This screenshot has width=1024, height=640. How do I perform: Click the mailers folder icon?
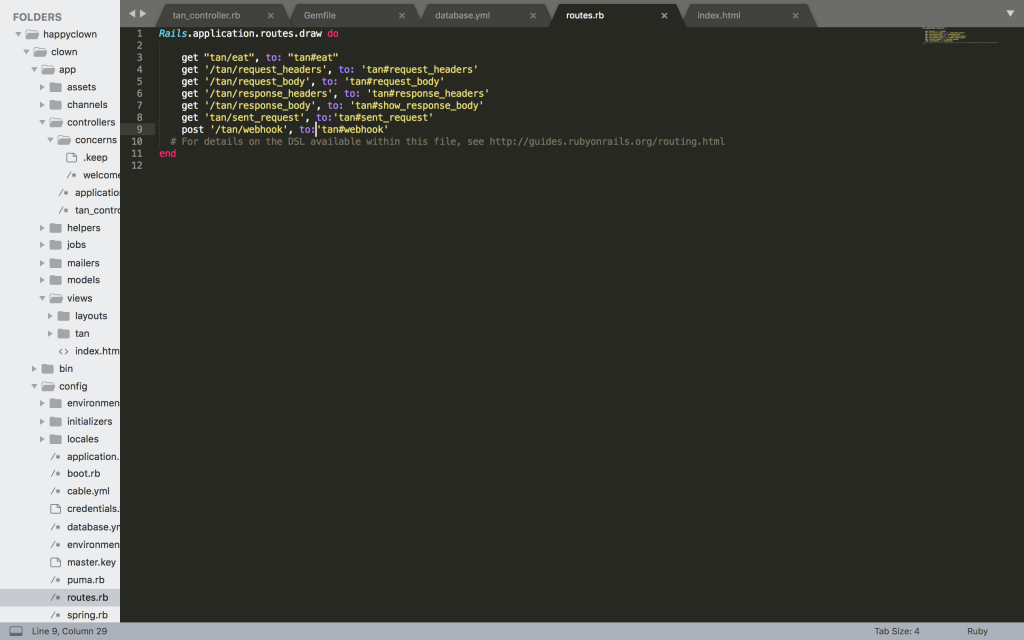click(56, 263)
